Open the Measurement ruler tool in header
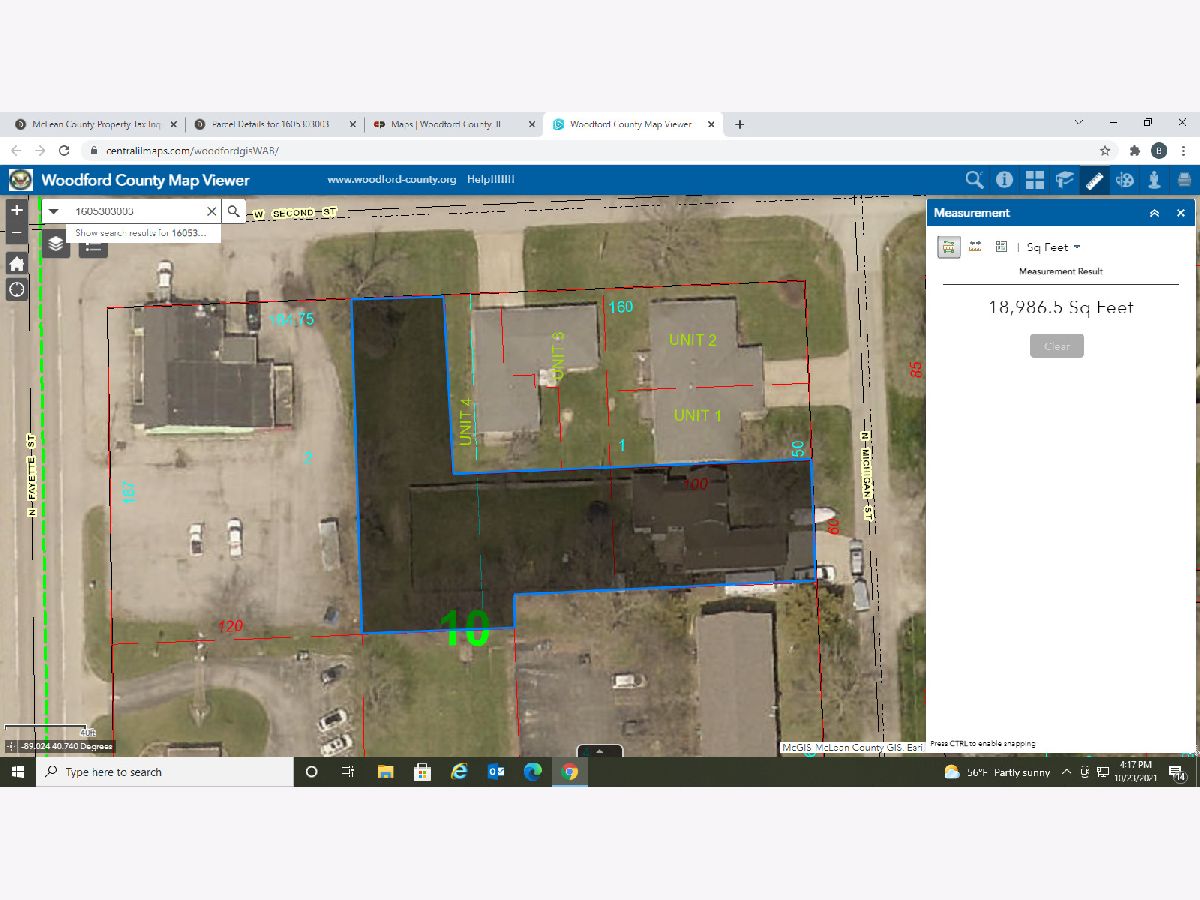The image size is (1200, 900). [1094, 180]
